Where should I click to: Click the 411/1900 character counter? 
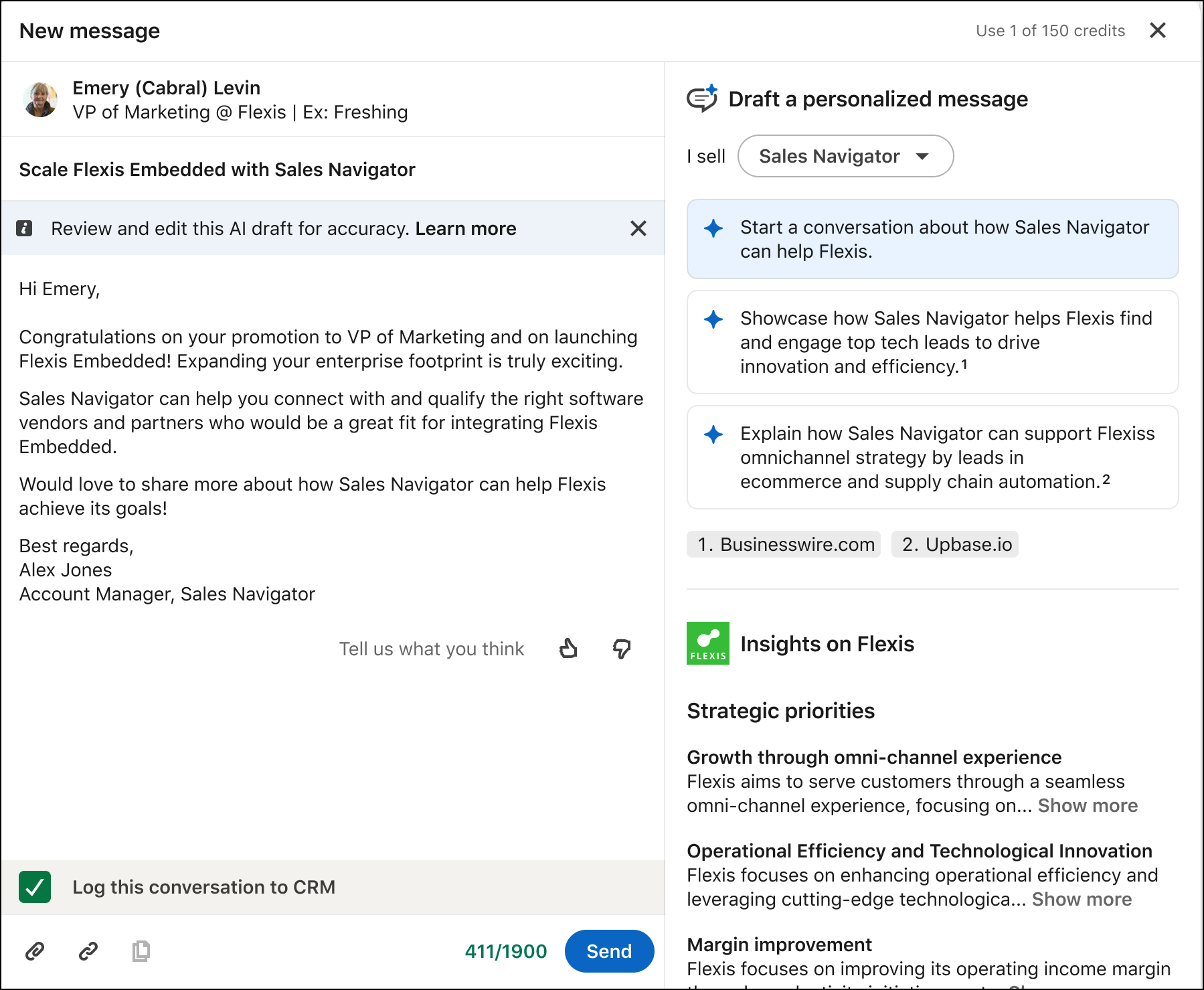point(506,951)
